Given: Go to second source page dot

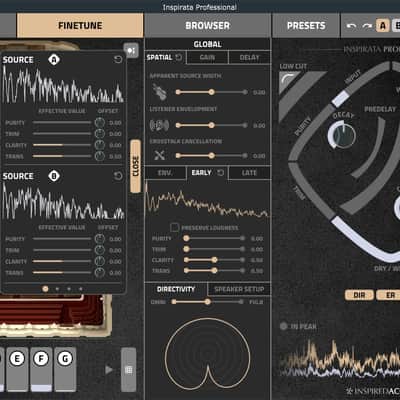Looking at the screenshot, I should 57,289.
